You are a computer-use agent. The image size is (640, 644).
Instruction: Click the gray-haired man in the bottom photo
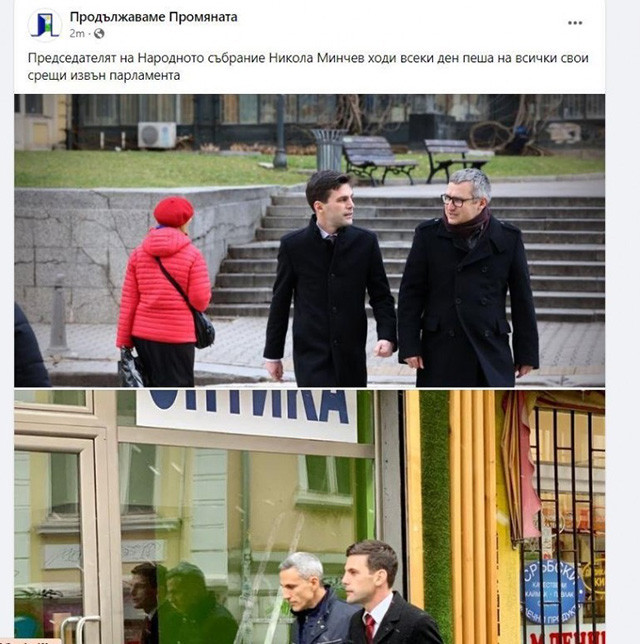pyautogui.click(x=315, y=598)
